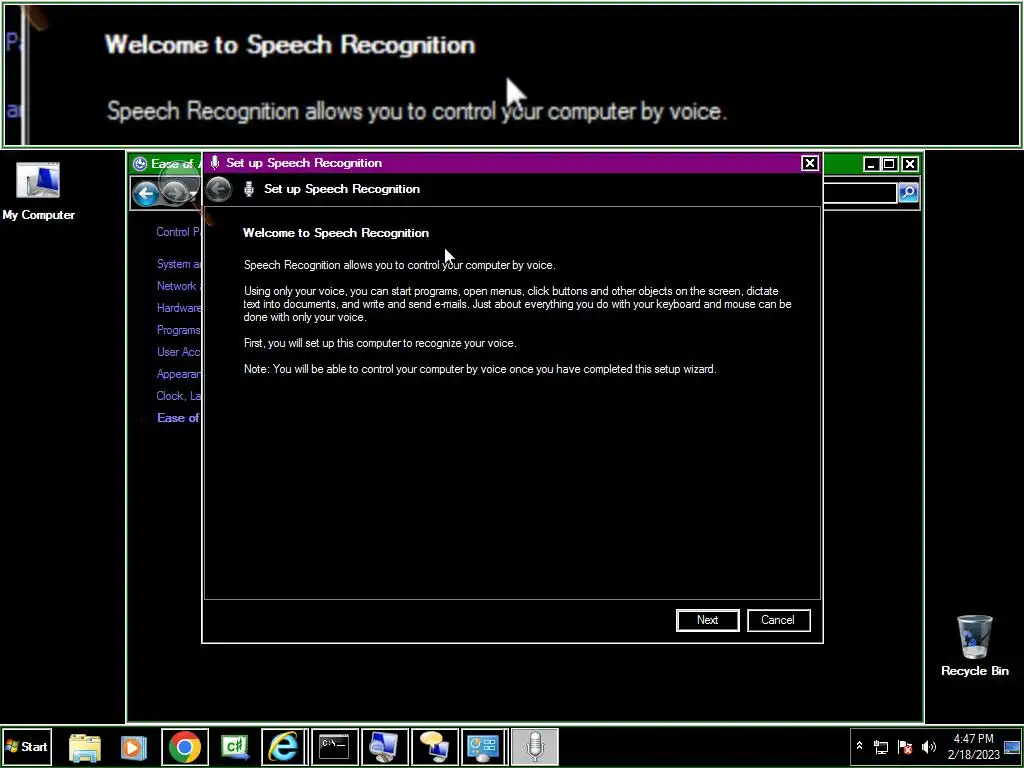Image resolution: width=1024 pixels, height=768 pixels.
Task: Switch to the Speech Recognition microphone taskbar item
Action: coord(535,747)
